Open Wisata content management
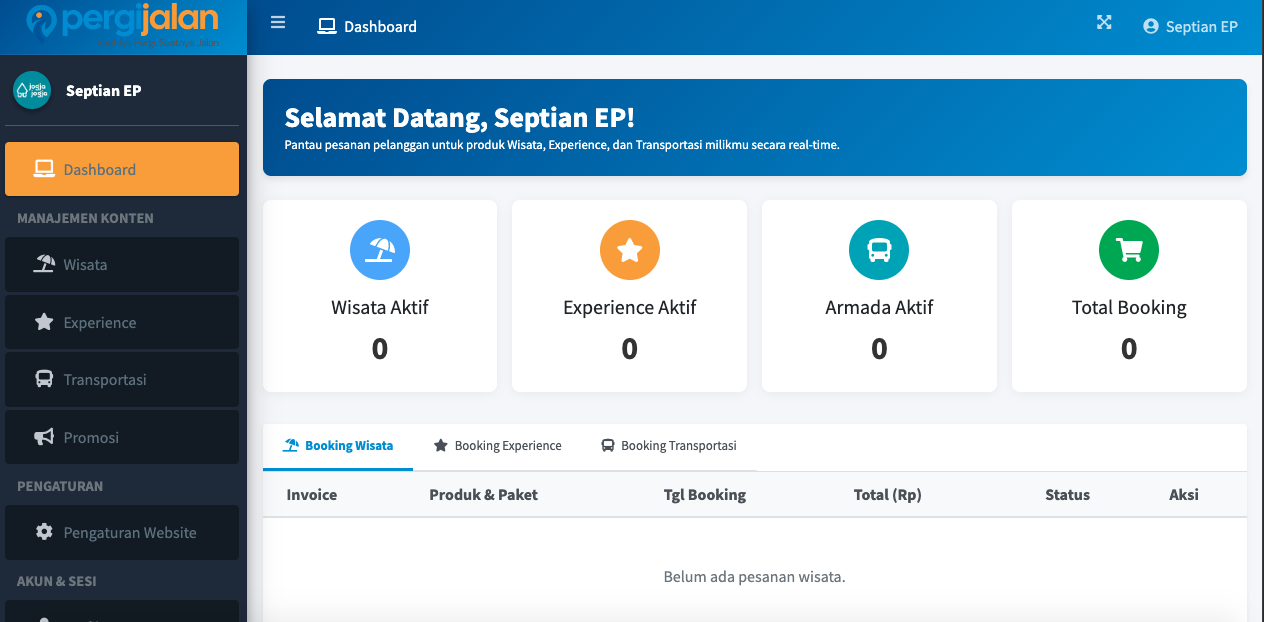The image size is (1264, 622). [x=122, y=265]
